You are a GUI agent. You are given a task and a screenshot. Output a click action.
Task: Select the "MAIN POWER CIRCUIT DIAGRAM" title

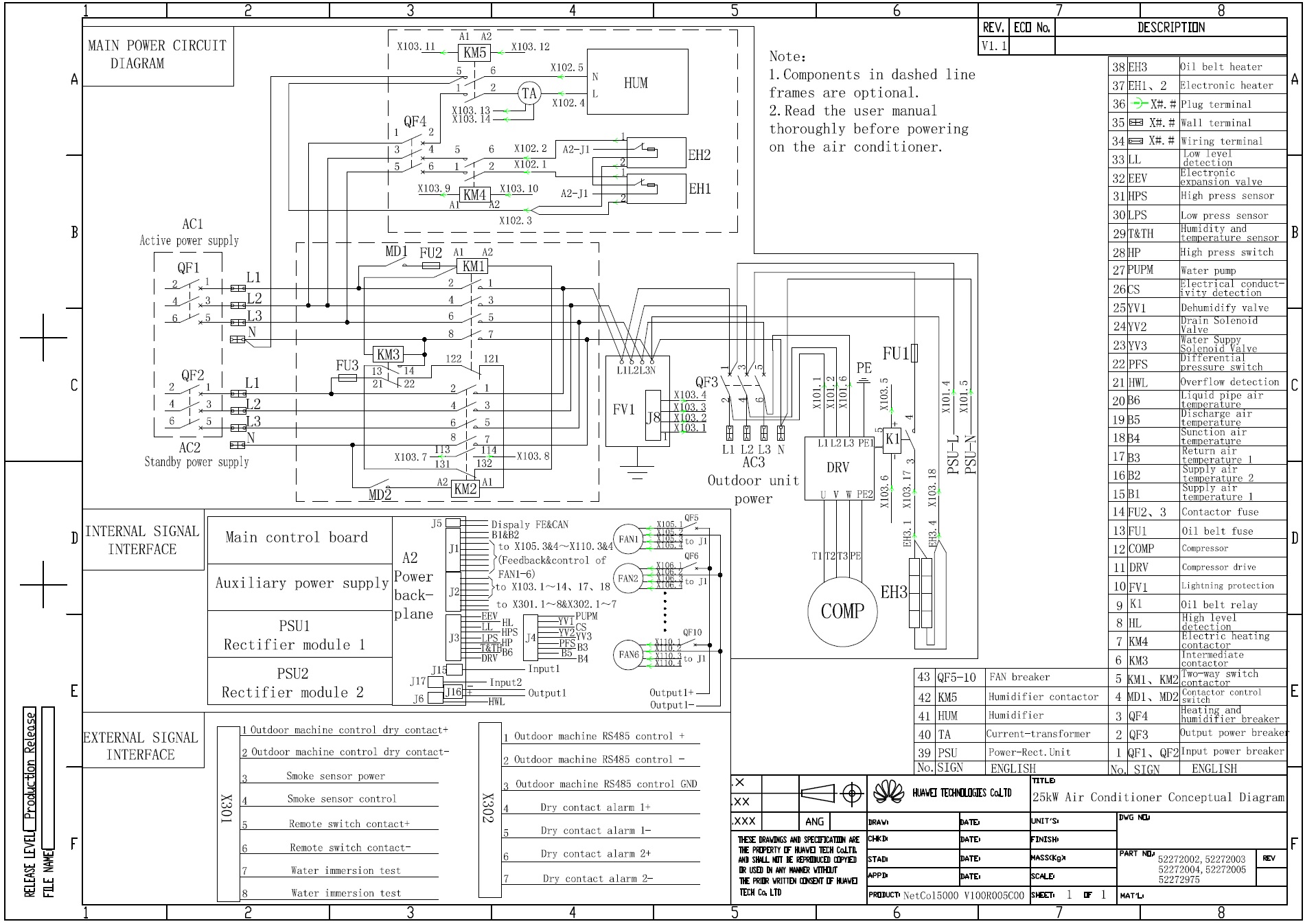[157, 54]
